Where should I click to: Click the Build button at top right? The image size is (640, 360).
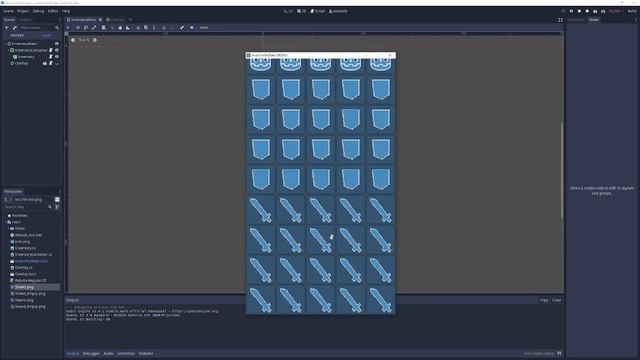(x=632, y=11)
